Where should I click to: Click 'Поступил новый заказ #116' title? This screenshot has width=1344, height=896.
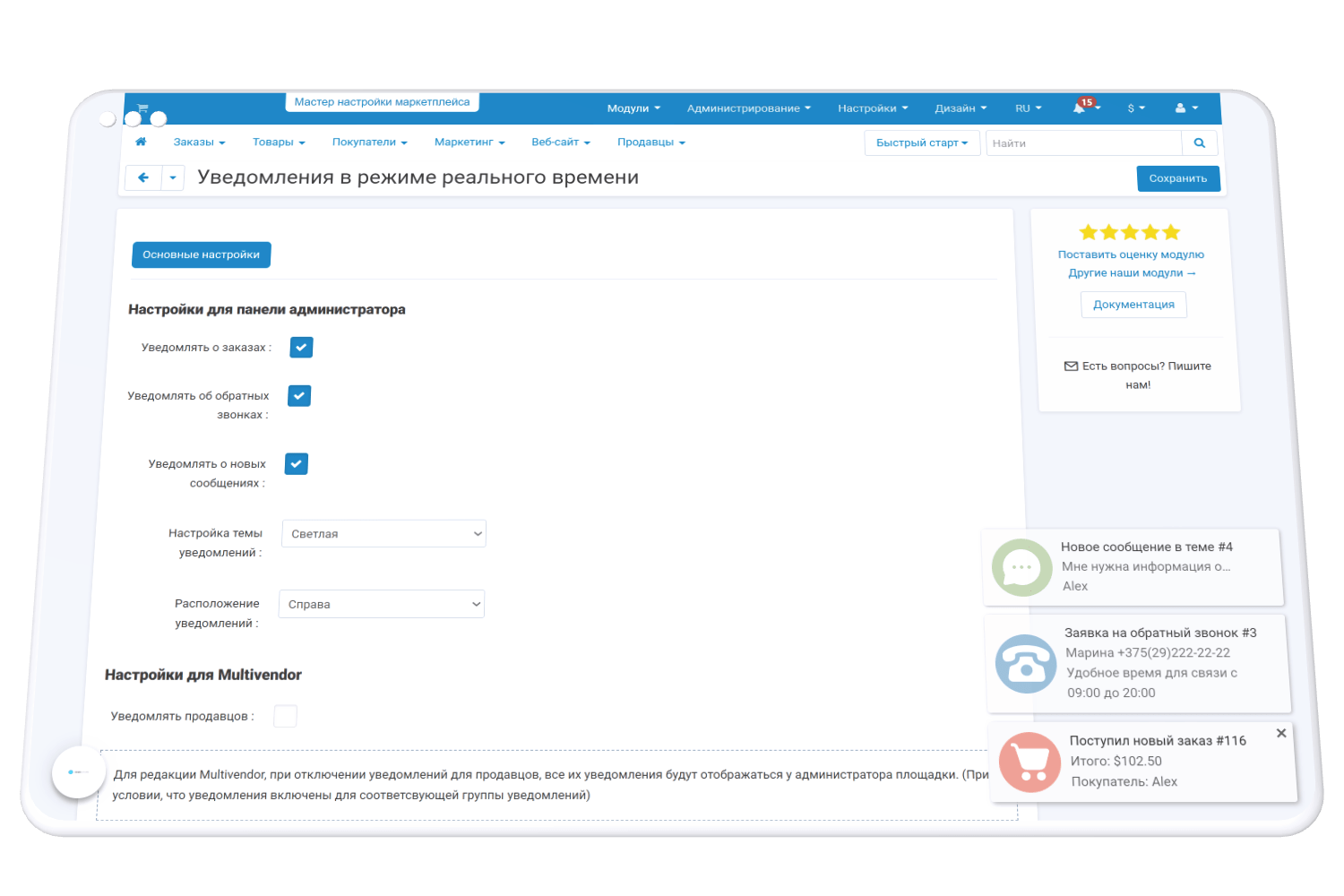[x=1158, y=741]
